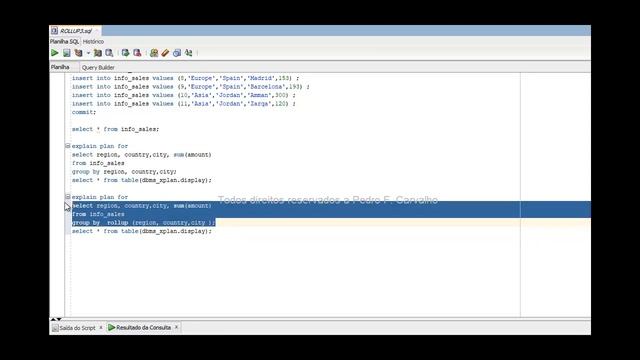640x360 pixels.
Task: Click the Clear eraser toolbar icon
Action: click(165, 53)
